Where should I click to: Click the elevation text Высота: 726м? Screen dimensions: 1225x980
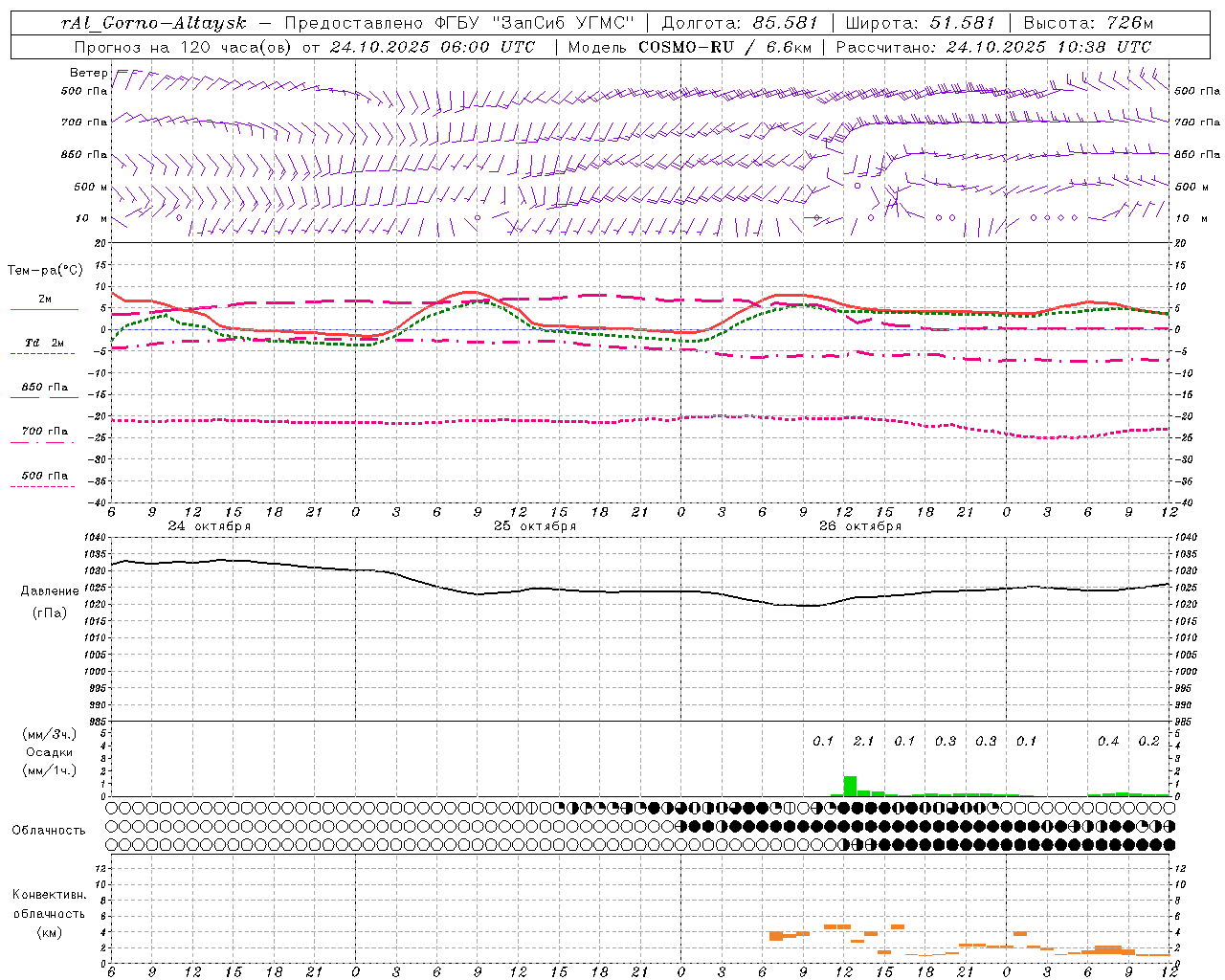click(x=1088, y=23)
